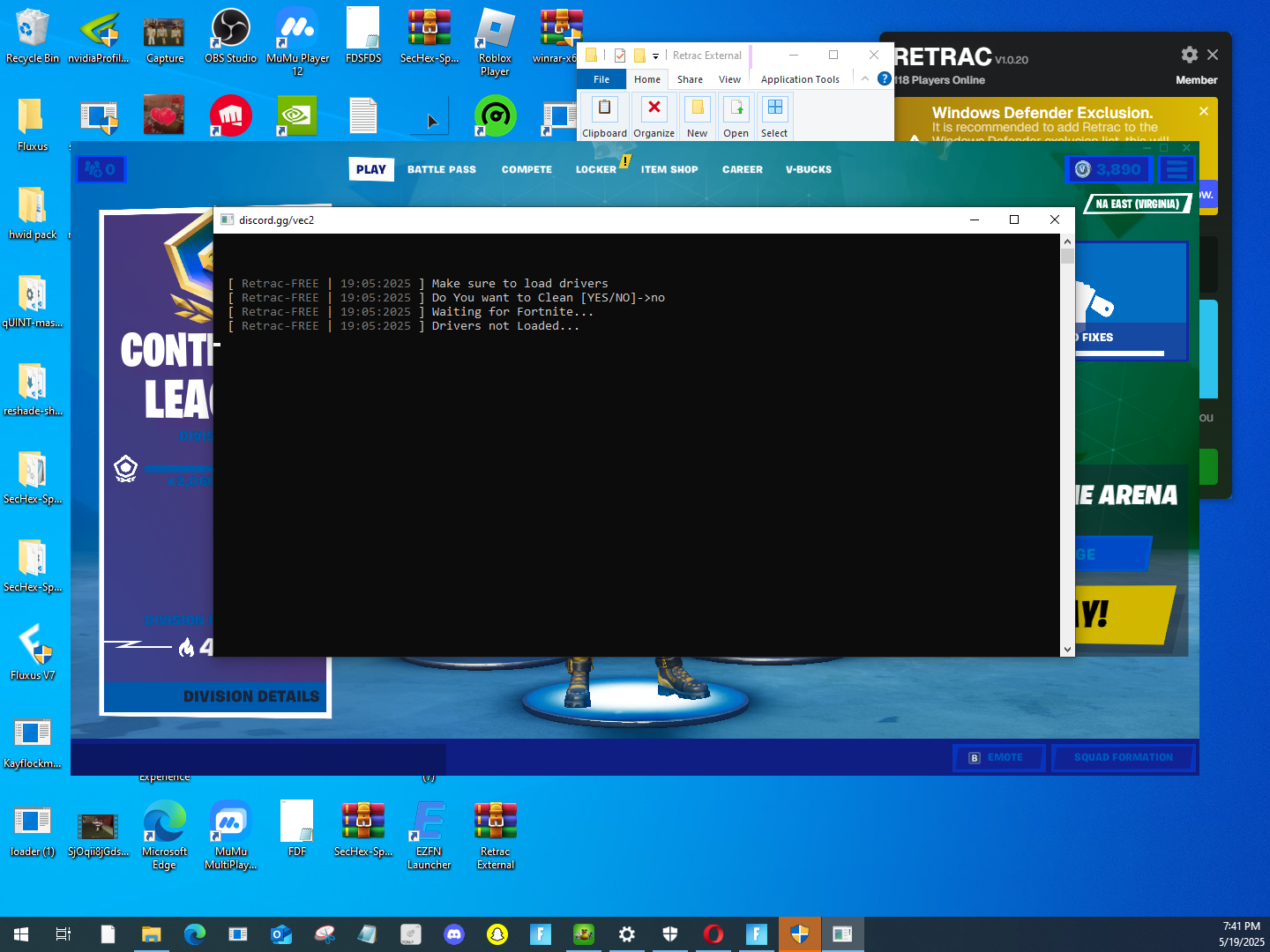Viewport: 1270px width, 952px height.
Task: Open the Quick Access Toolbar customize arrow
Action: click(655, 56)
